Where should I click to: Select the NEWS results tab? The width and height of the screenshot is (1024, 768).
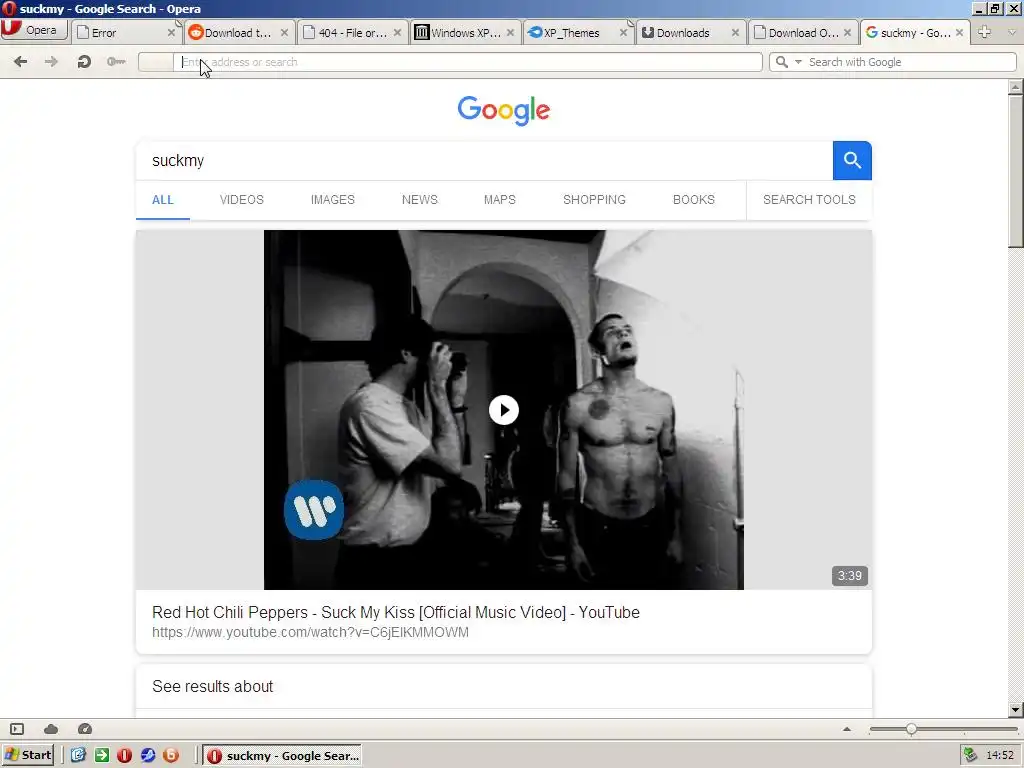[x=419, y=200]
